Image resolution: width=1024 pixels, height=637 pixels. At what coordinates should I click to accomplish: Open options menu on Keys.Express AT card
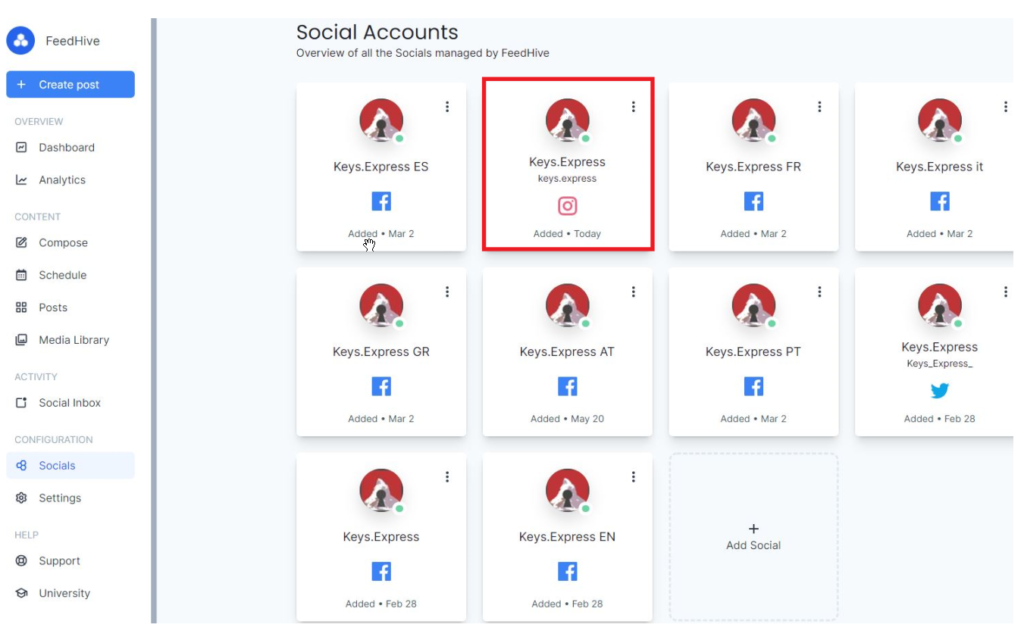[x=633, y=292]
